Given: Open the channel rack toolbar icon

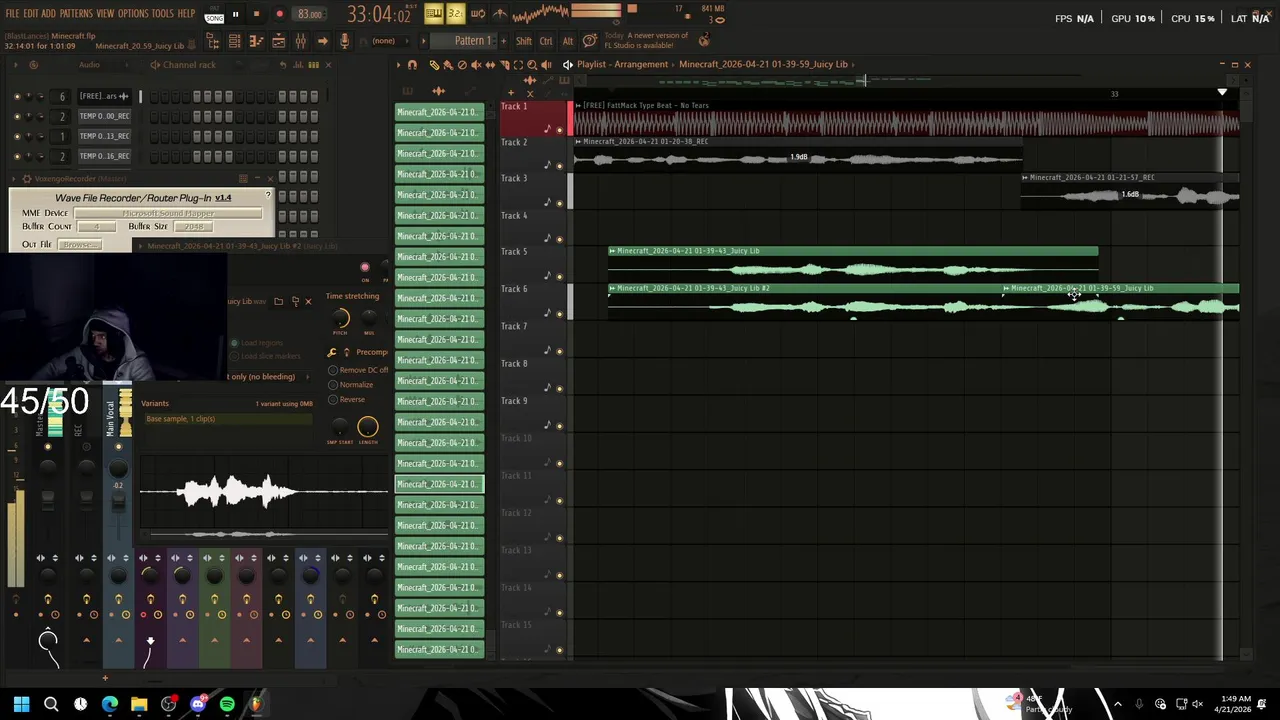Looking at the screenshot, I should pos(234,41).
